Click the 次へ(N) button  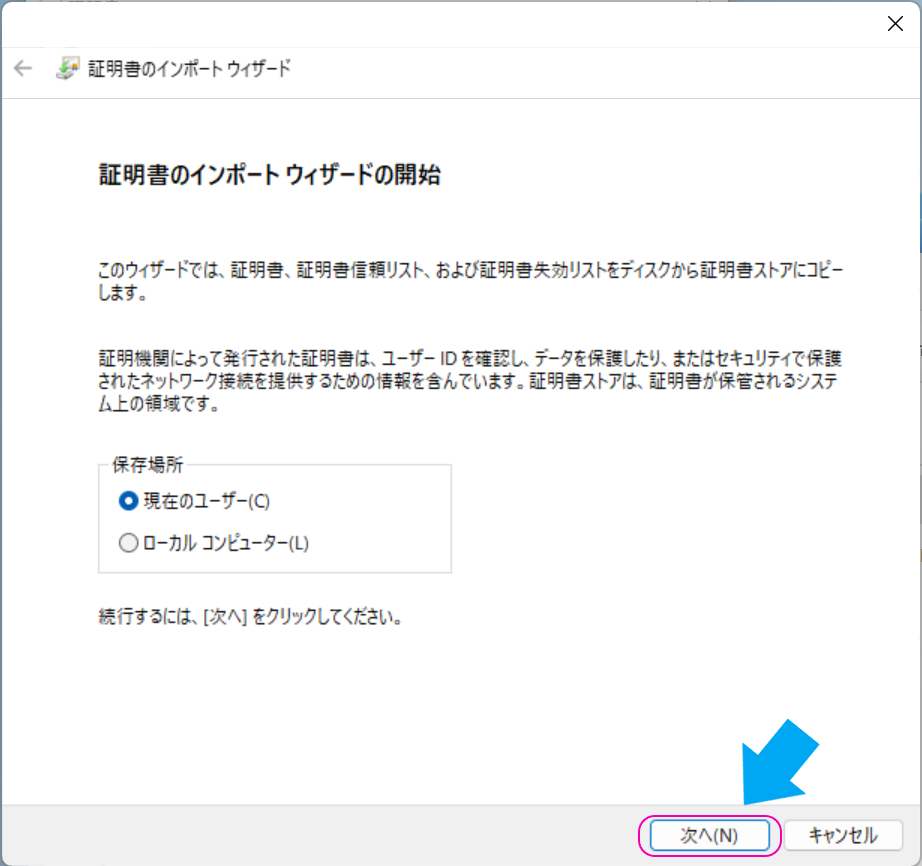pos(709,835)
